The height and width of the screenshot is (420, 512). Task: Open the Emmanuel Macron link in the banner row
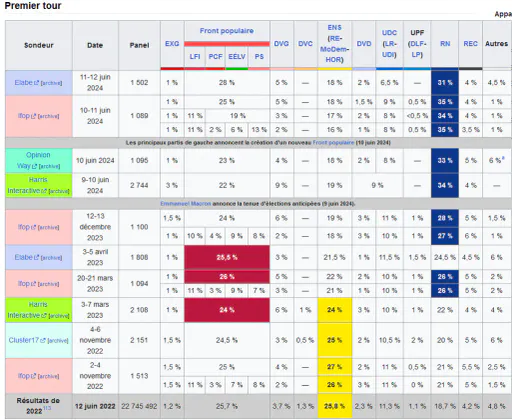pos(186,204)
